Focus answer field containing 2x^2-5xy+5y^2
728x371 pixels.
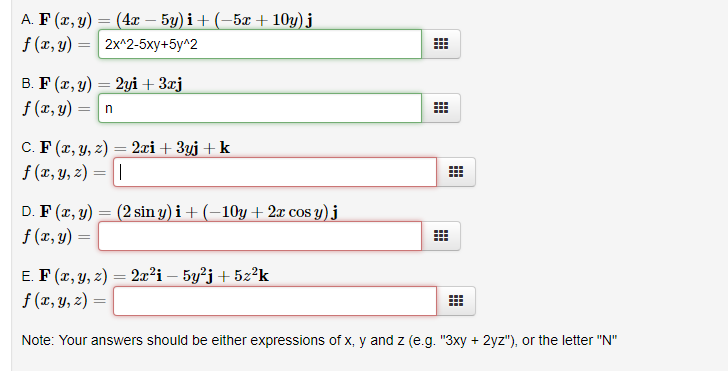tap(260, 44)
